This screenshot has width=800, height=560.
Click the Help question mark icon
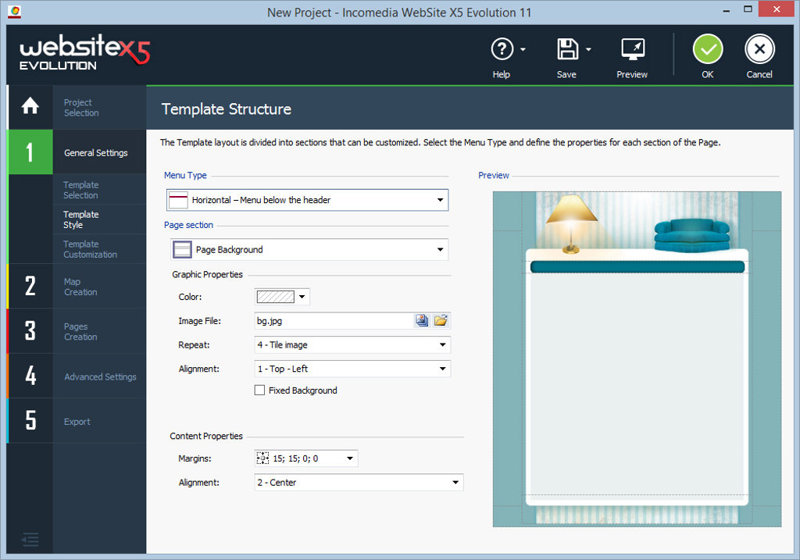[x=501, y=49]
